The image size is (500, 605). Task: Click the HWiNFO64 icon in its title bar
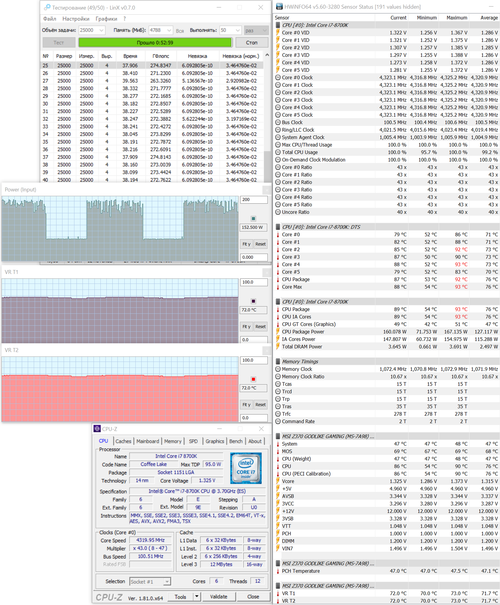coord(279,7)
